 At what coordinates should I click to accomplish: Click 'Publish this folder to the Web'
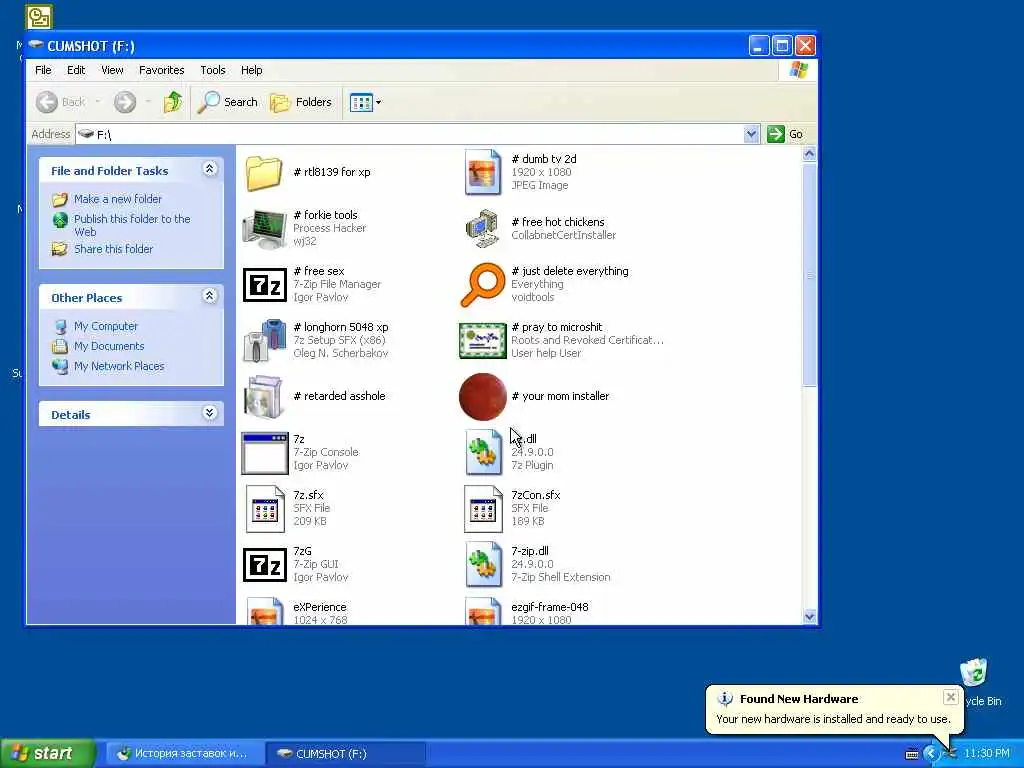[132, 225]
